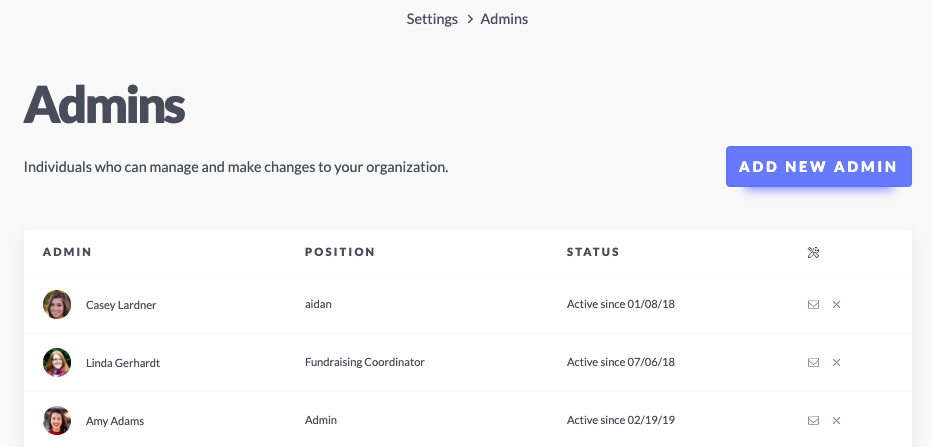
Task: Sort by the Status column header
Action: (x=593, y=252)
